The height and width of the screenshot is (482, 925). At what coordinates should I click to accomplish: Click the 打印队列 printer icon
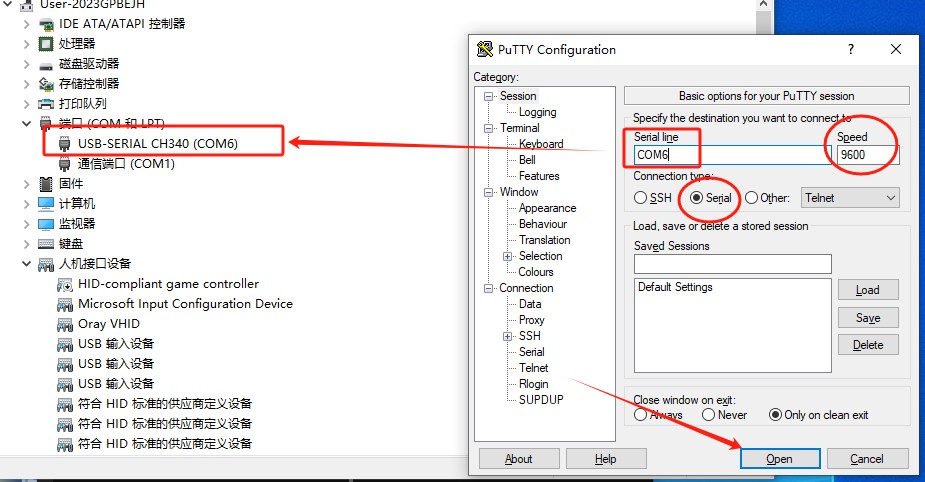tap(46, 104)
